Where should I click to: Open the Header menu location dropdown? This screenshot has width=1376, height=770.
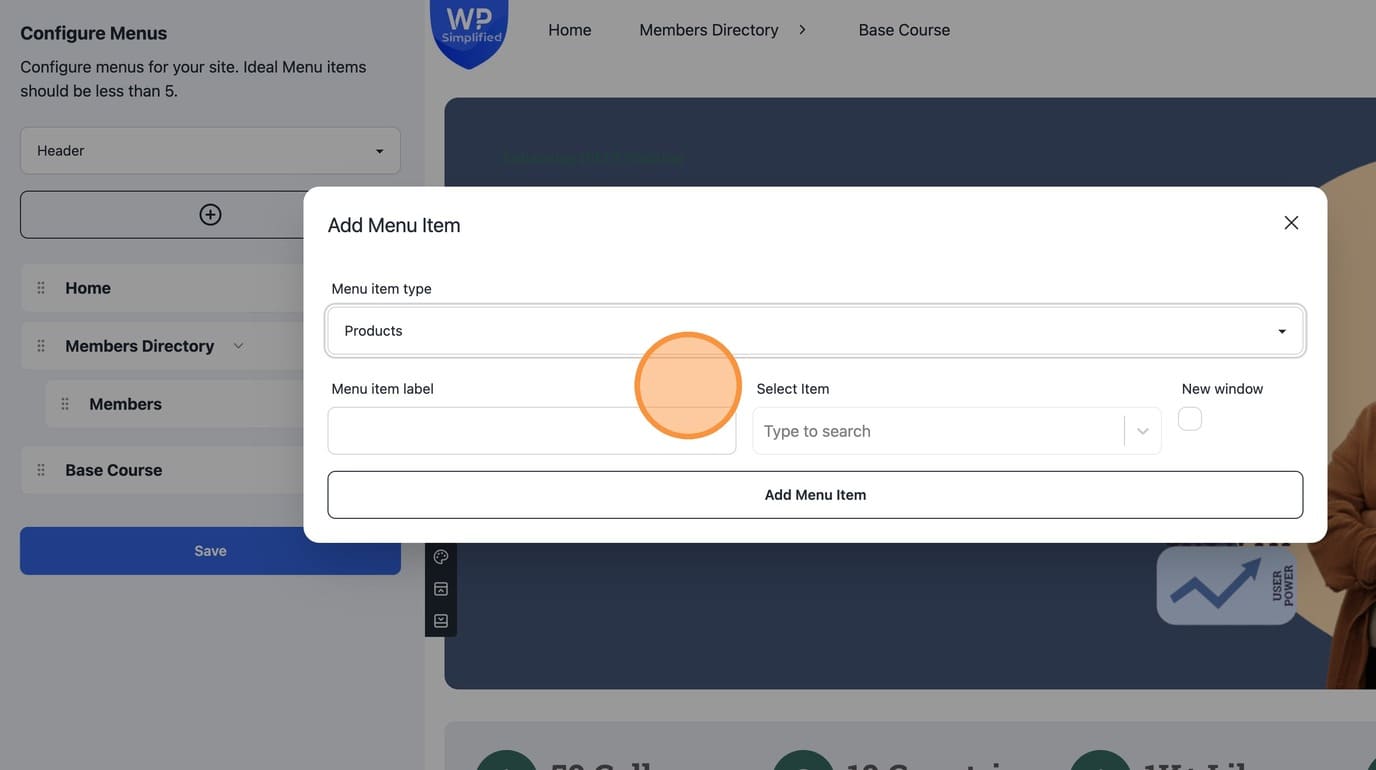[210, 151]
